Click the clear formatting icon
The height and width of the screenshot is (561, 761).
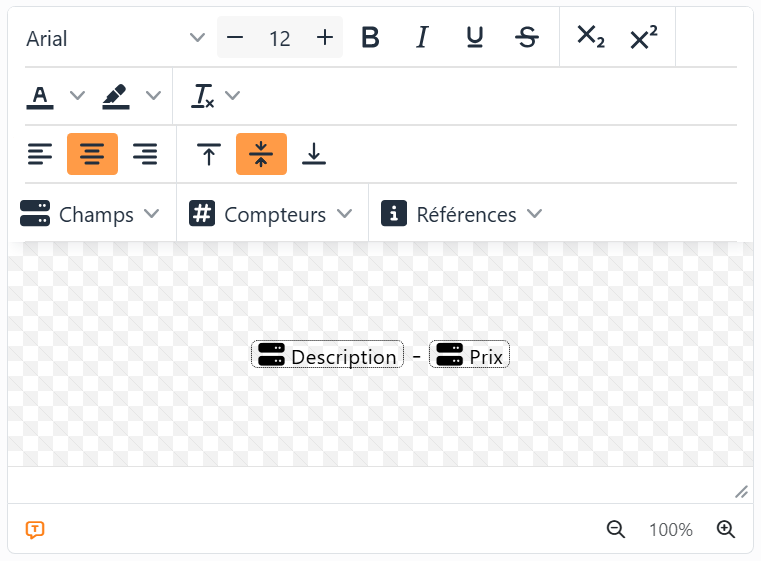coord(203,96)
